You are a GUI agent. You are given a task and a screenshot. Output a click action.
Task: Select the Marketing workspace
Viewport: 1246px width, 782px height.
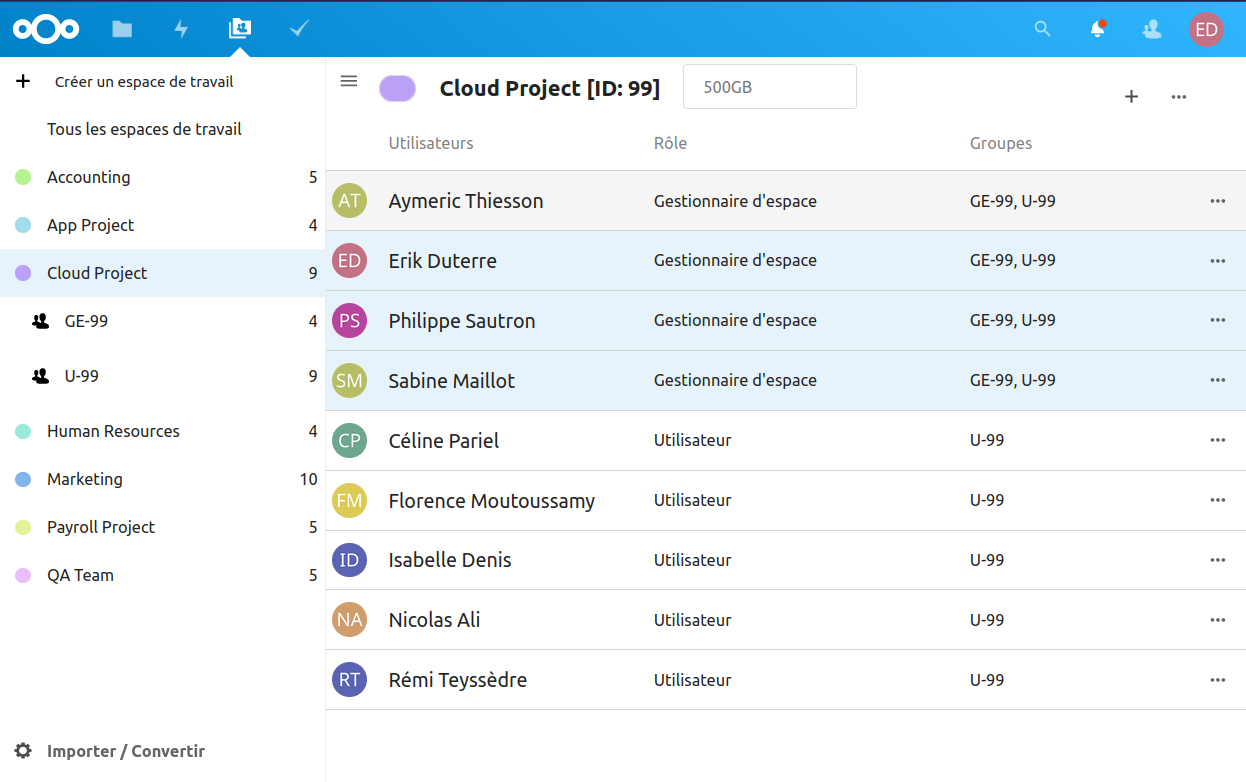162,479
